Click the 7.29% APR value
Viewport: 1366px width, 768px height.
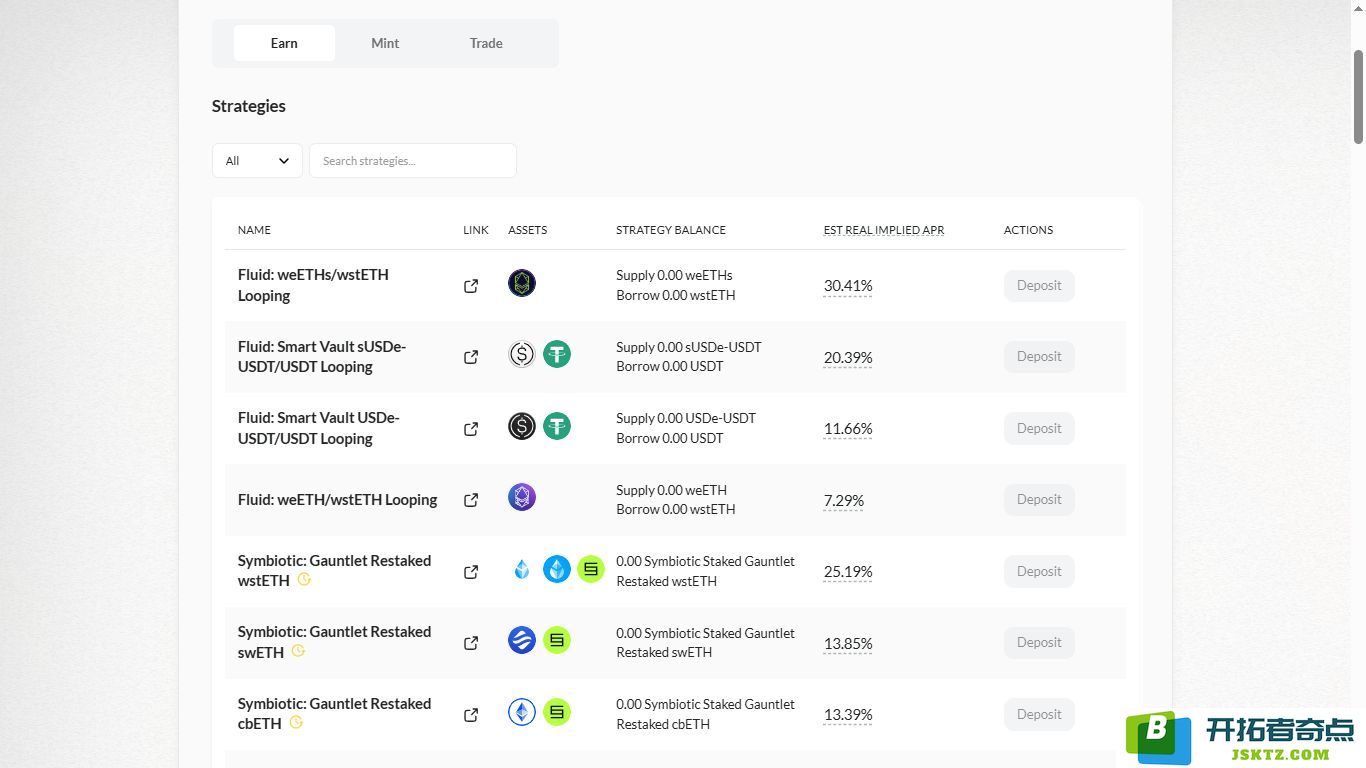[x=844, y=500]
